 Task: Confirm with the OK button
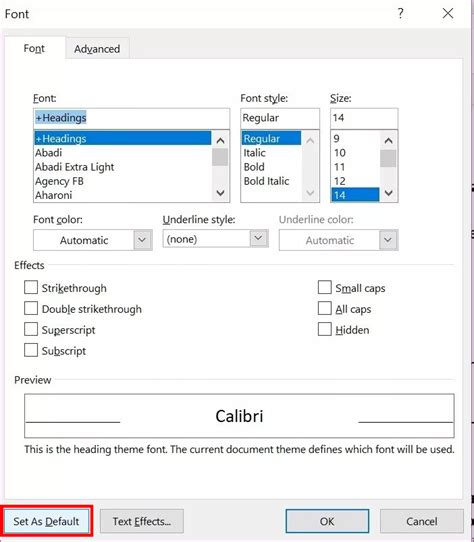[x=327, y=521]
